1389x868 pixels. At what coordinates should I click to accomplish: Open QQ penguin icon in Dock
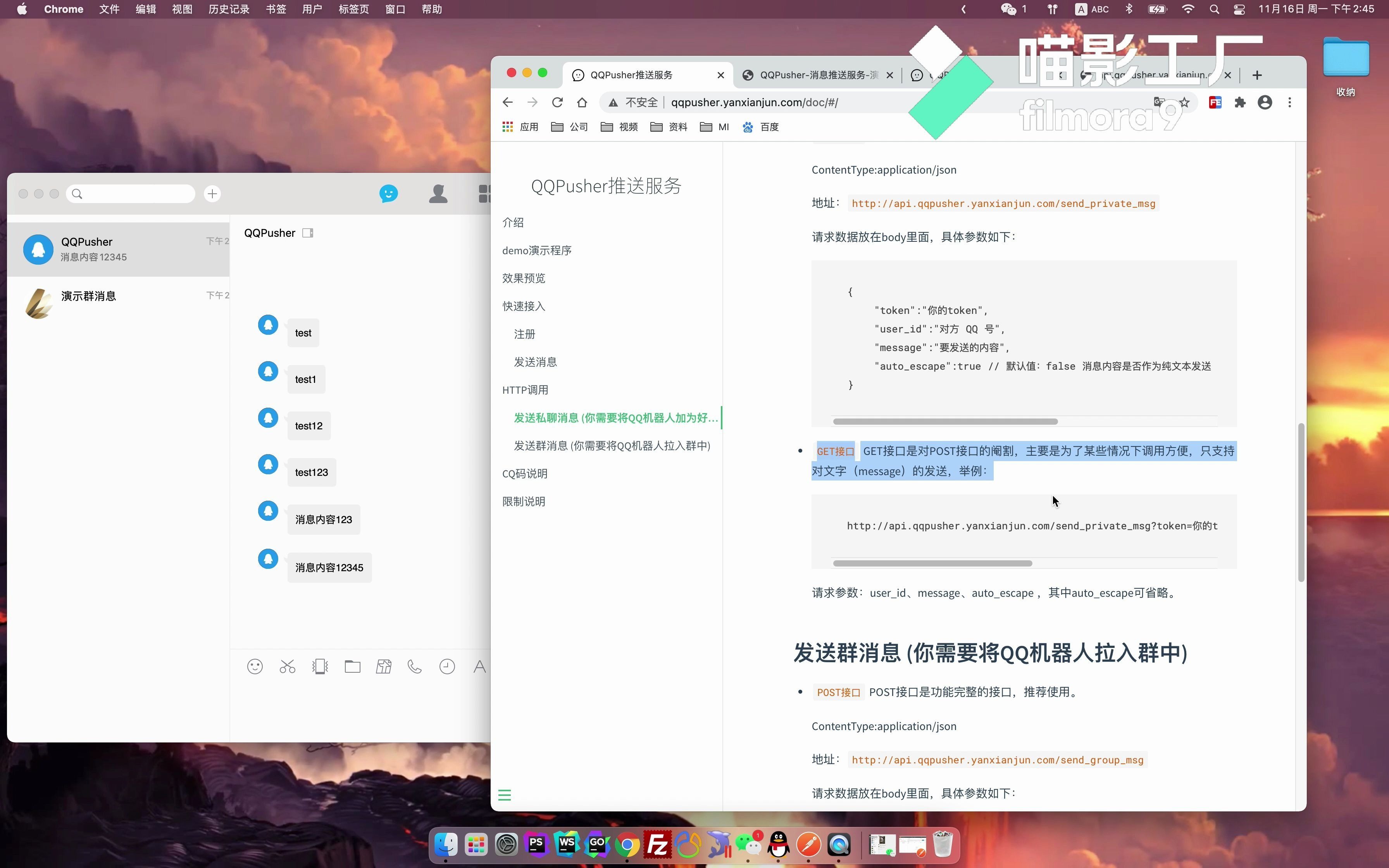pyautogui.click(x=778, y=844)
